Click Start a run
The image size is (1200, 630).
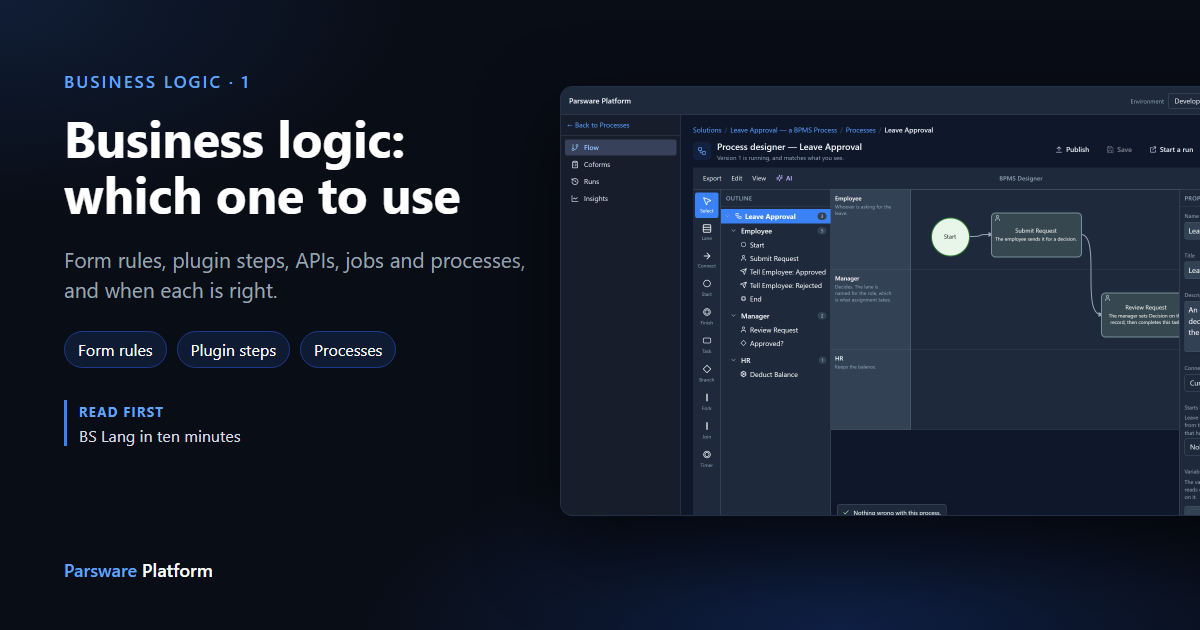point(1171,150)
